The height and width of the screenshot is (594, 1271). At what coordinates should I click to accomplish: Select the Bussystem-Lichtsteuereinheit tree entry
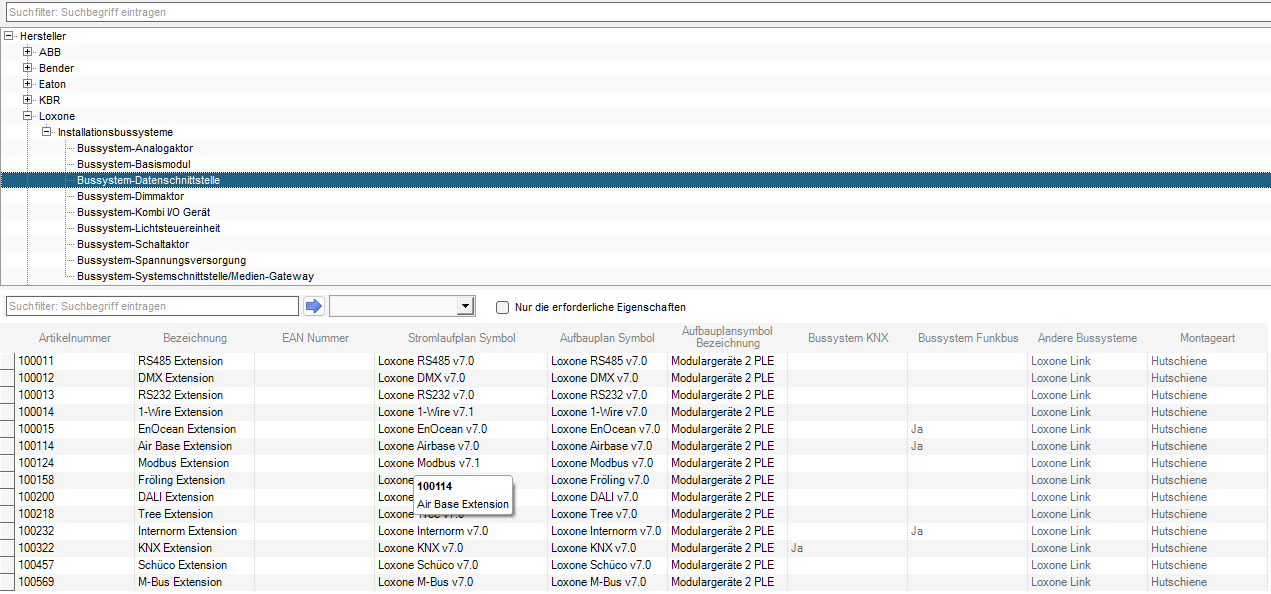[x=148, y=228]
